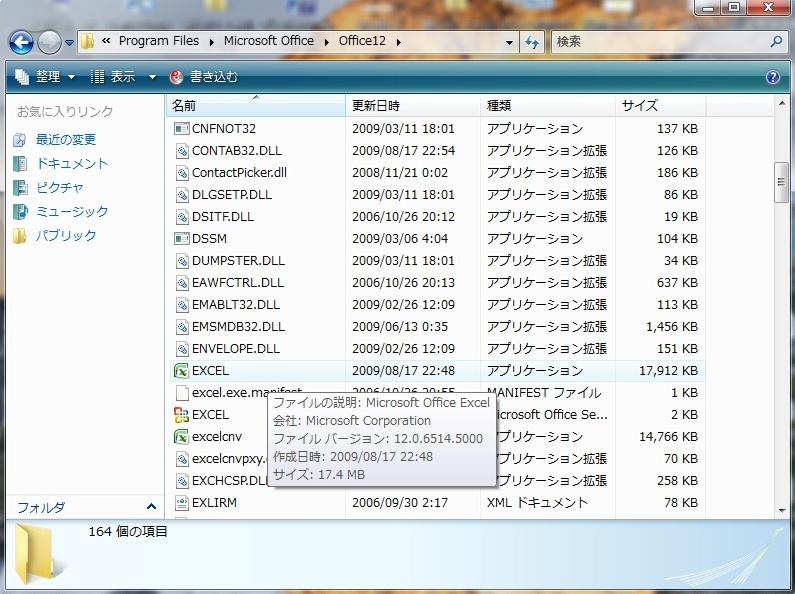
Task: Click the 表示 views button
Action: pyautogui.click(x=113, y=77)
